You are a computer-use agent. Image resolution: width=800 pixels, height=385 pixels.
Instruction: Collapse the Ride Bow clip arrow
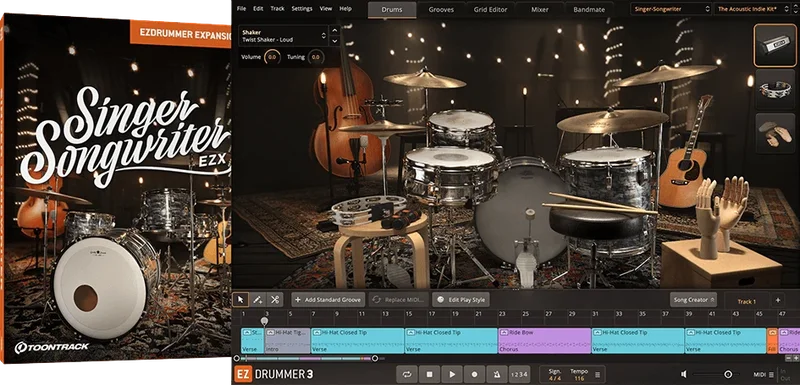[505, 332]
